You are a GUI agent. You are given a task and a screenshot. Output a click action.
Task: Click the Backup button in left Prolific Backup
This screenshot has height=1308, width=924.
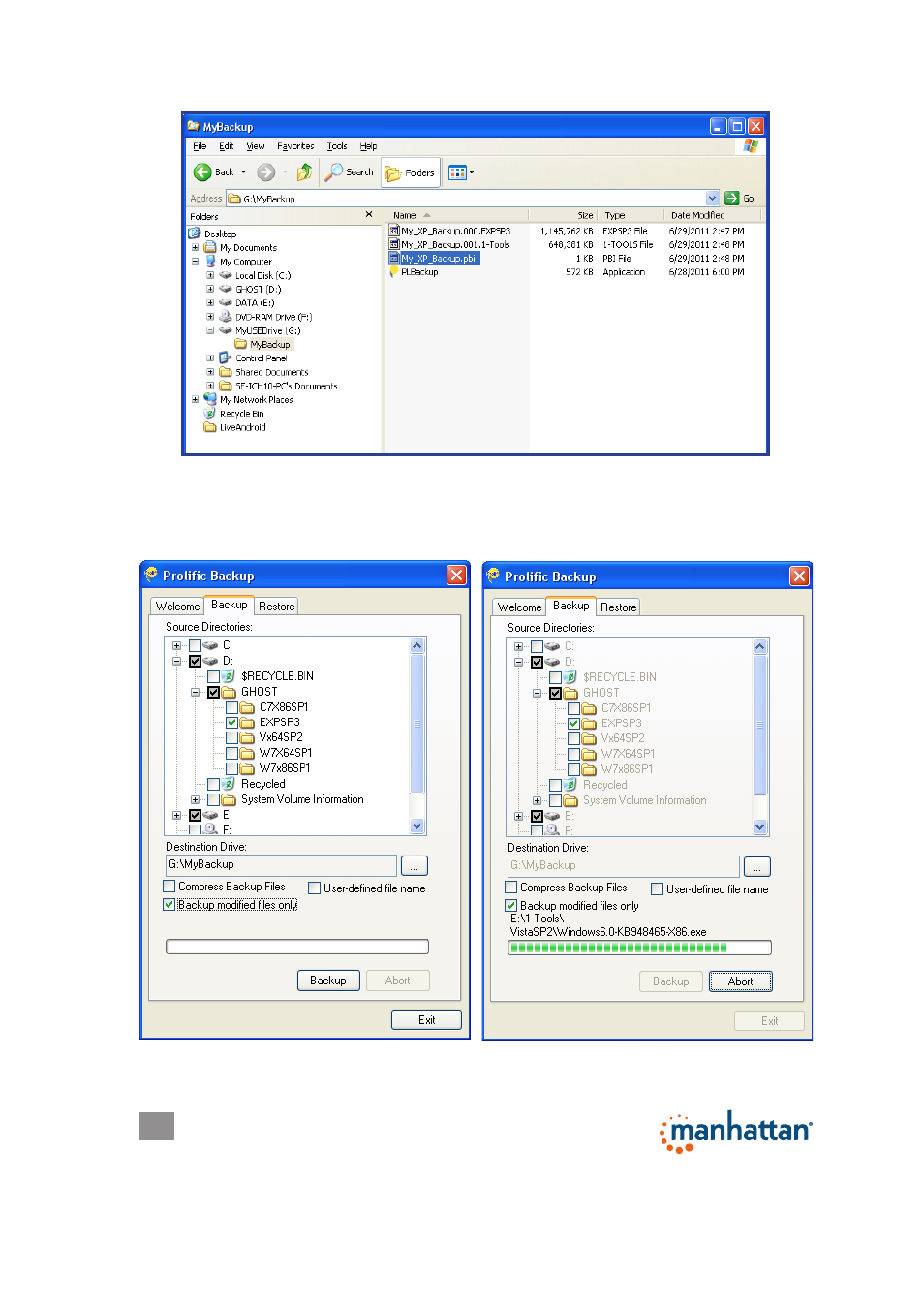pos(328,981)
